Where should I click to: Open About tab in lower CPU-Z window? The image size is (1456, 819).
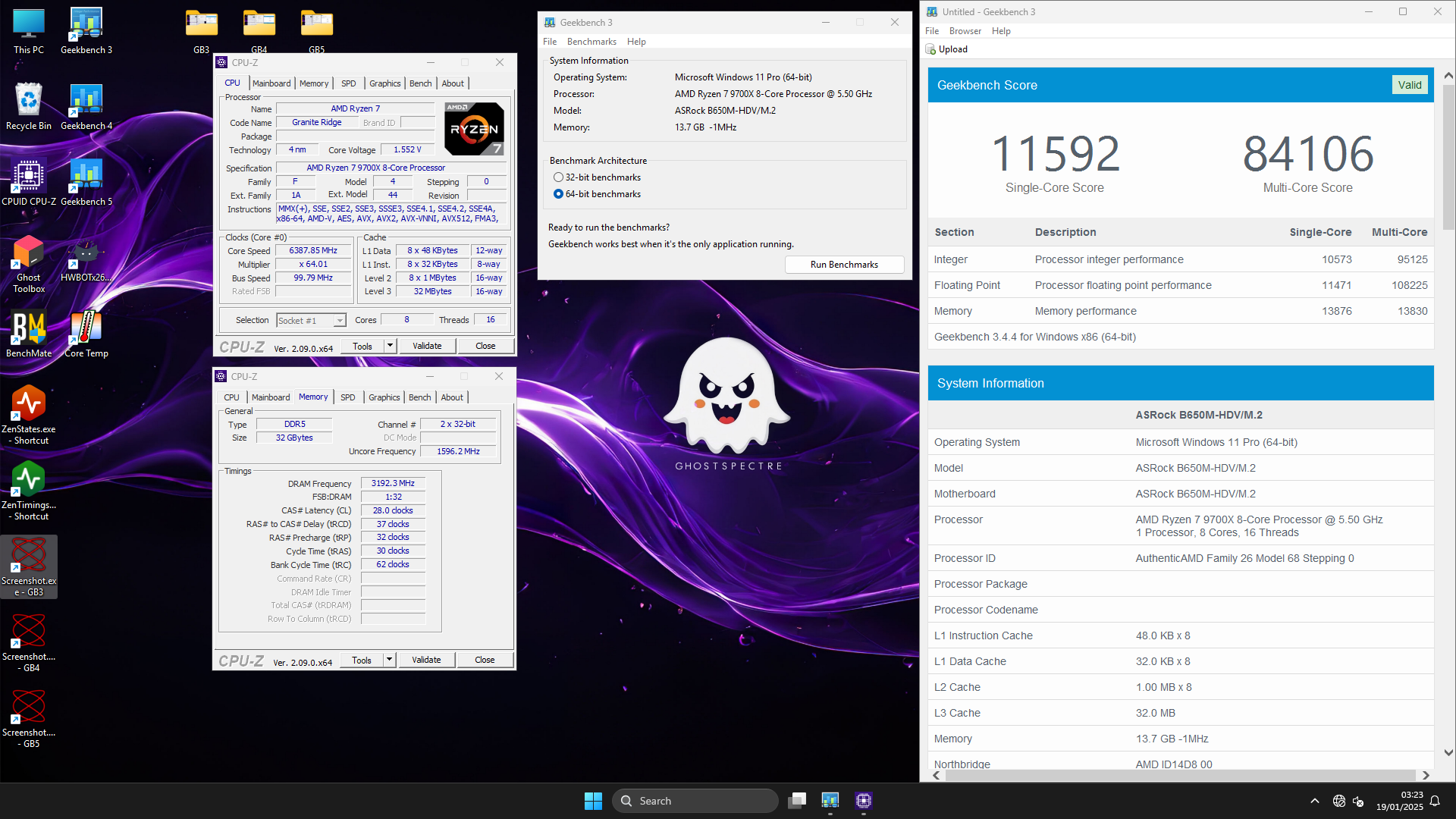pos(452,397)
